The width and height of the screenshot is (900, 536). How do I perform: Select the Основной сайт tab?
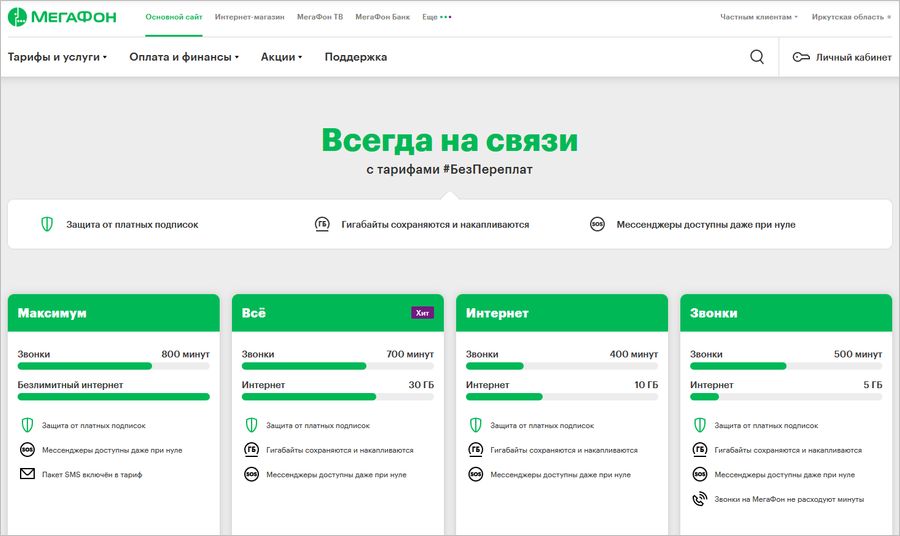[173, 17]
